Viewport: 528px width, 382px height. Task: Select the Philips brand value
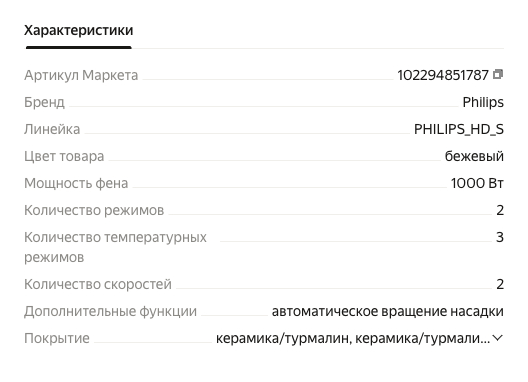483,102
